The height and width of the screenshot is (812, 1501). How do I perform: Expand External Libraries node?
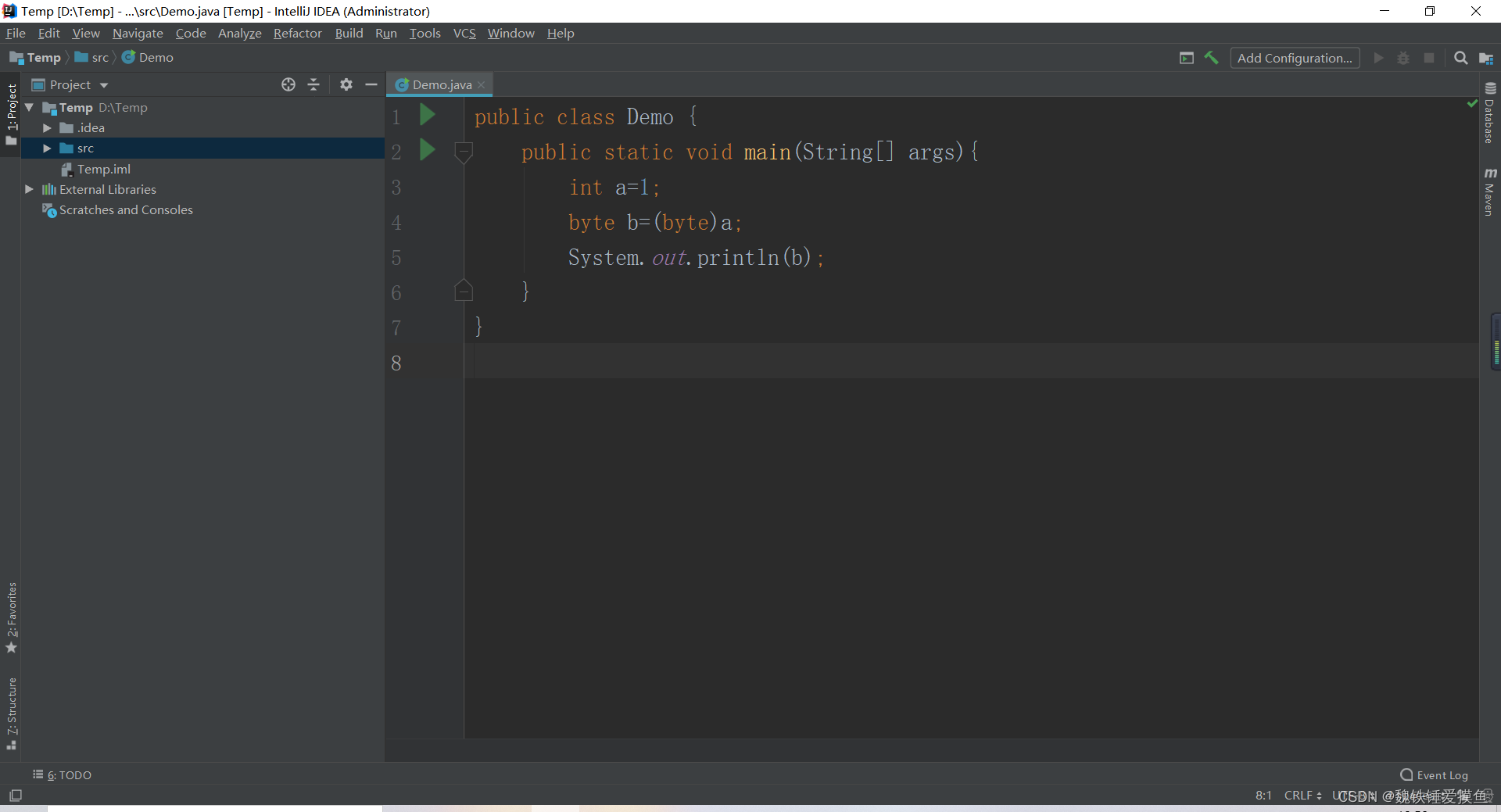point(29,189)
